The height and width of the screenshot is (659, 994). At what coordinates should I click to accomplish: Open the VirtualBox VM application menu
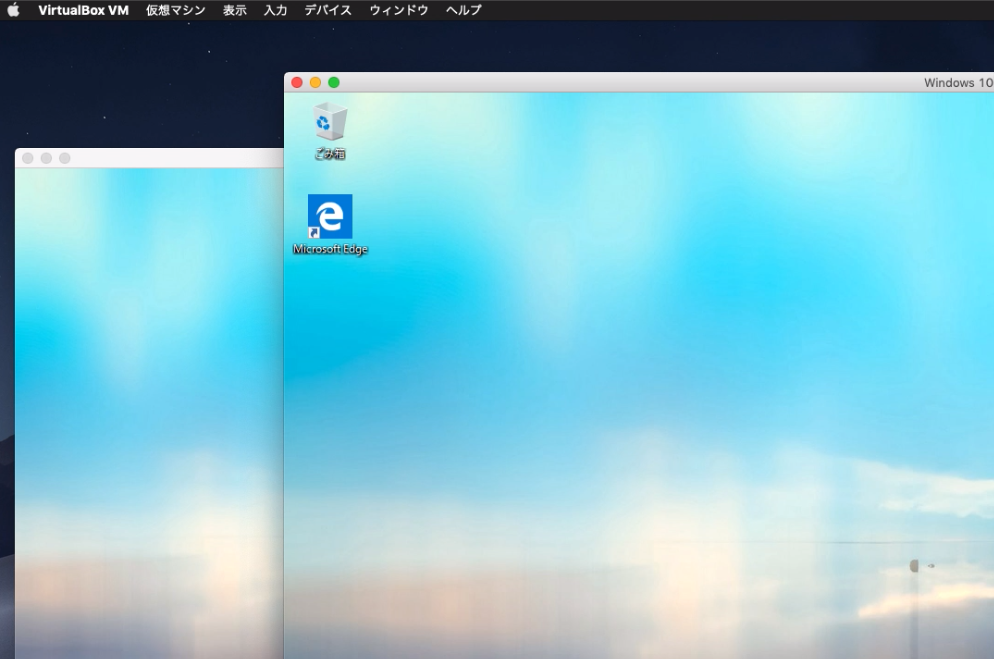(x=83, y=10)
